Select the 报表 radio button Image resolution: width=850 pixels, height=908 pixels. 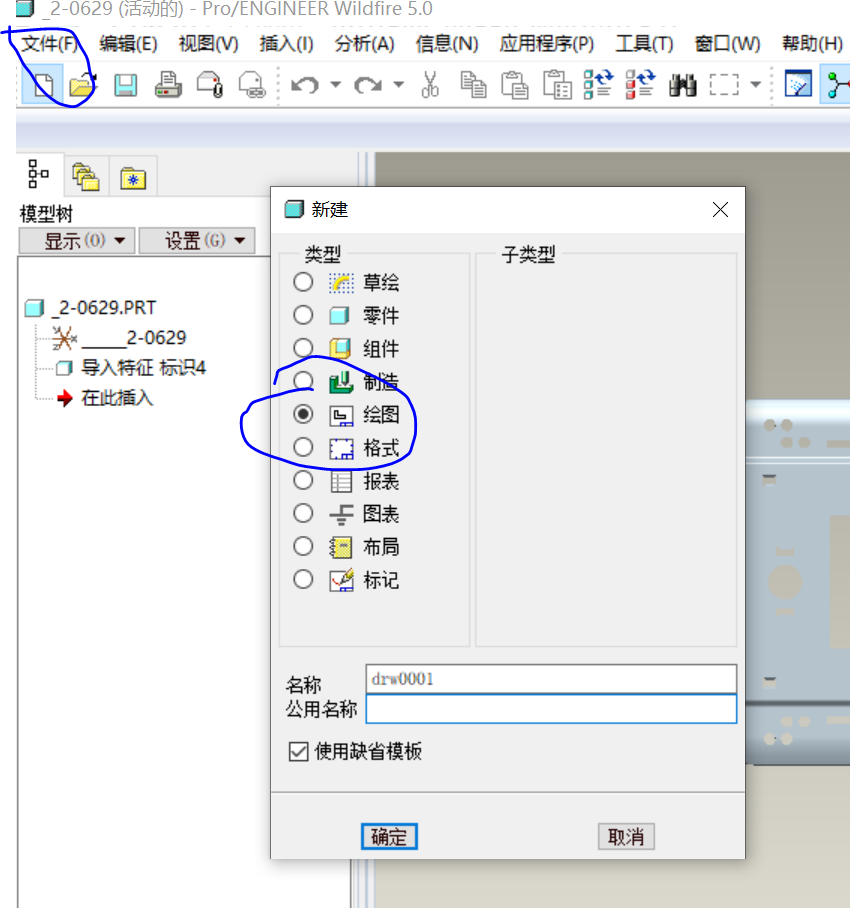point(303,480)
